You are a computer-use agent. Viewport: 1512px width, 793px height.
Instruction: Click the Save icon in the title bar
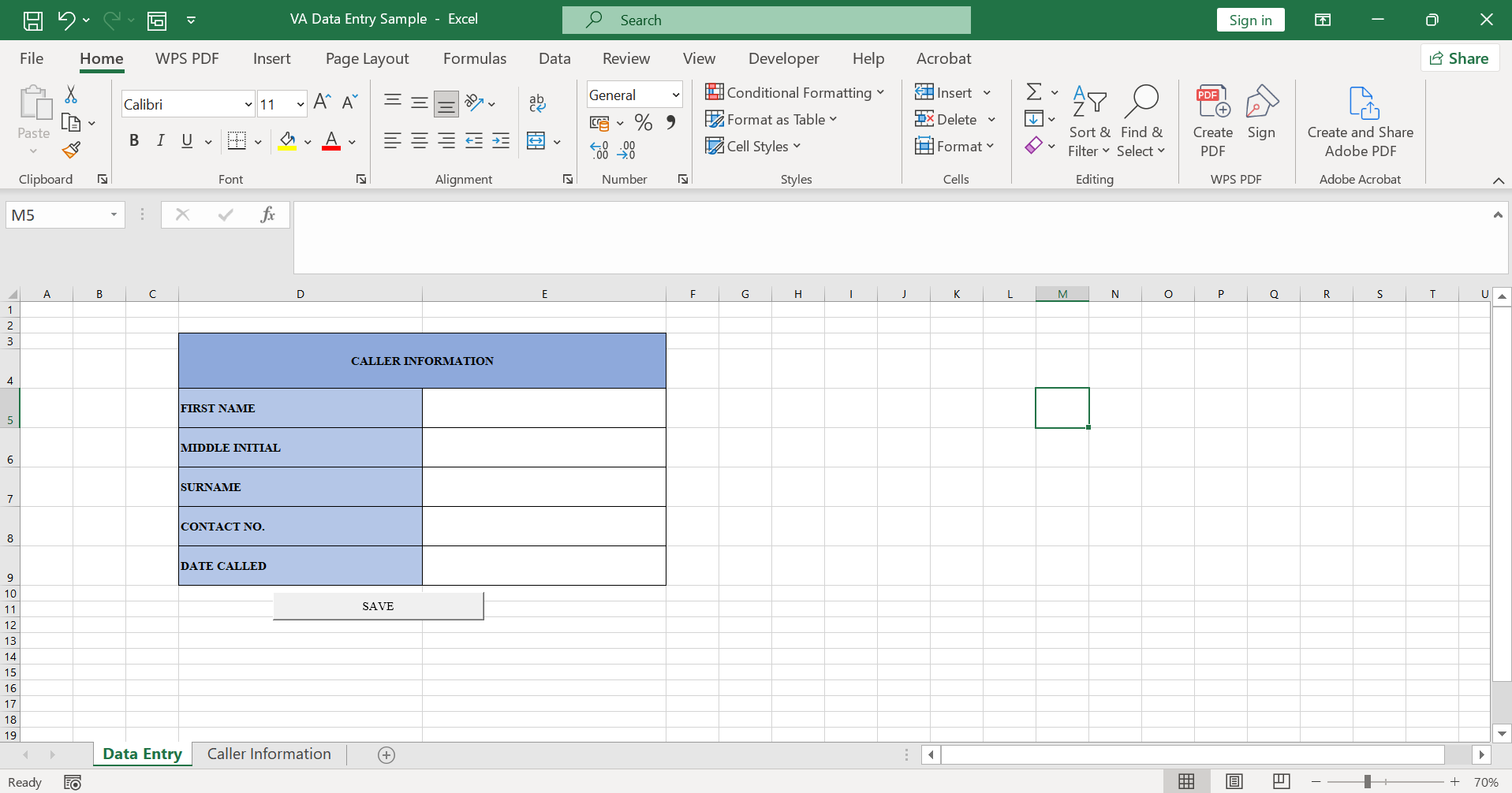pos(33,20)
